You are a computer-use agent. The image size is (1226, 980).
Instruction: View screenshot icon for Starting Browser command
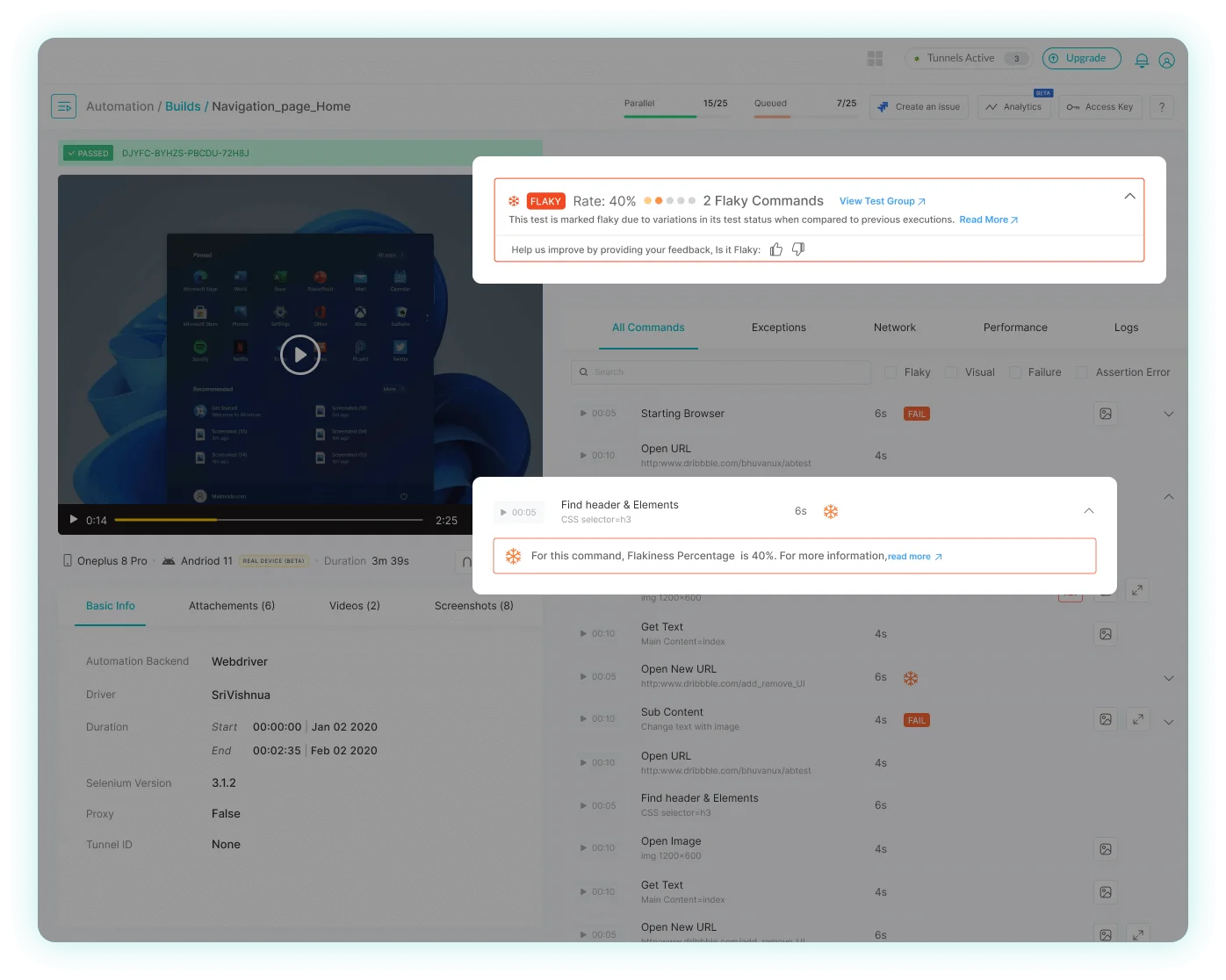coord(1106,414)
